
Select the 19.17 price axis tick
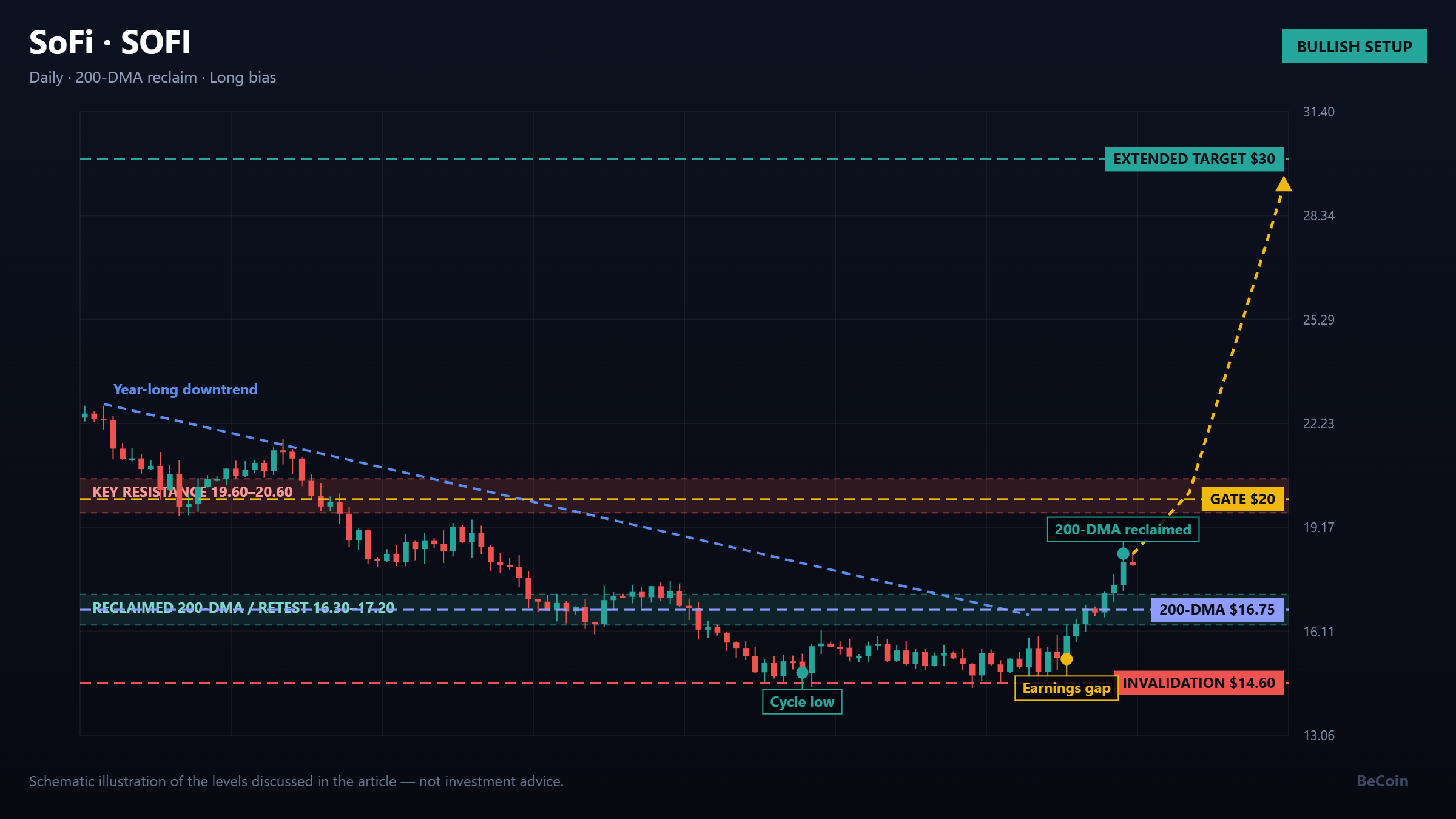pos(1319,528)
